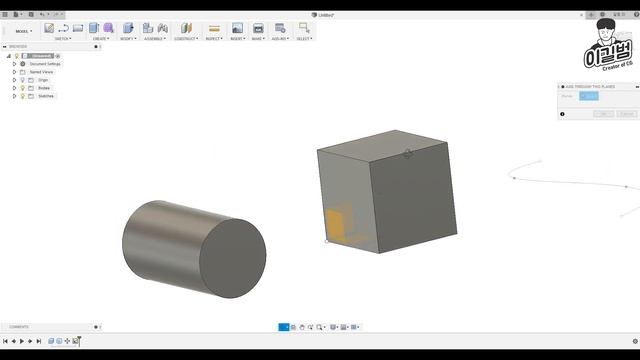This screenshot has height=360, width=640.
Task: Pick the Rectangle sketch tool icon
Action: [78, 28]
